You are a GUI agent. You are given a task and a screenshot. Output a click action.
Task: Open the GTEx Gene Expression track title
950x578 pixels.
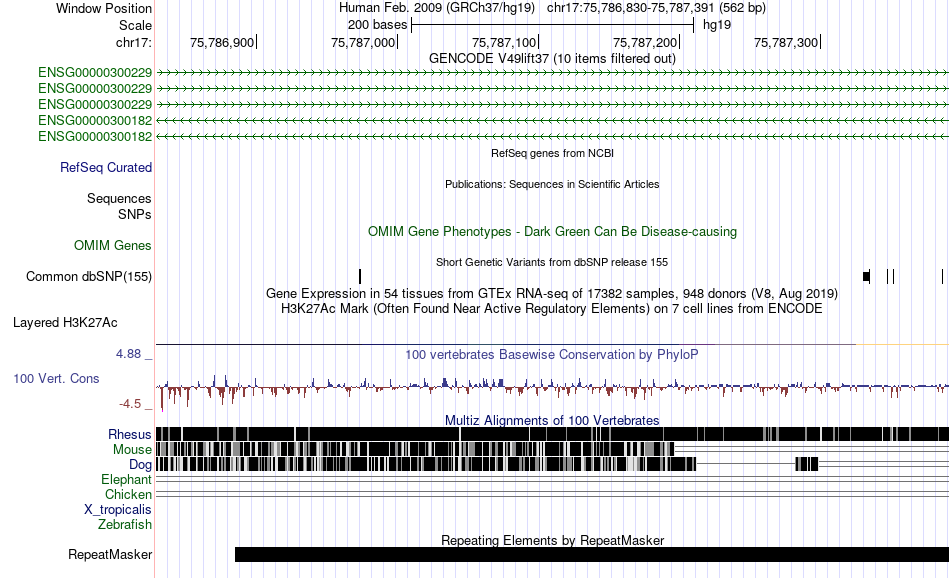552,294
